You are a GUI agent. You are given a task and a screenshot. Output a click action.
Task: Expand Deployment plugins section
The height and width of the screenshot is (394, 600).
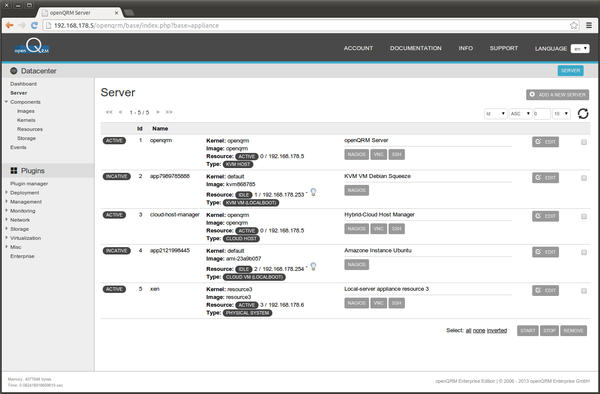[x=7, y=192]
